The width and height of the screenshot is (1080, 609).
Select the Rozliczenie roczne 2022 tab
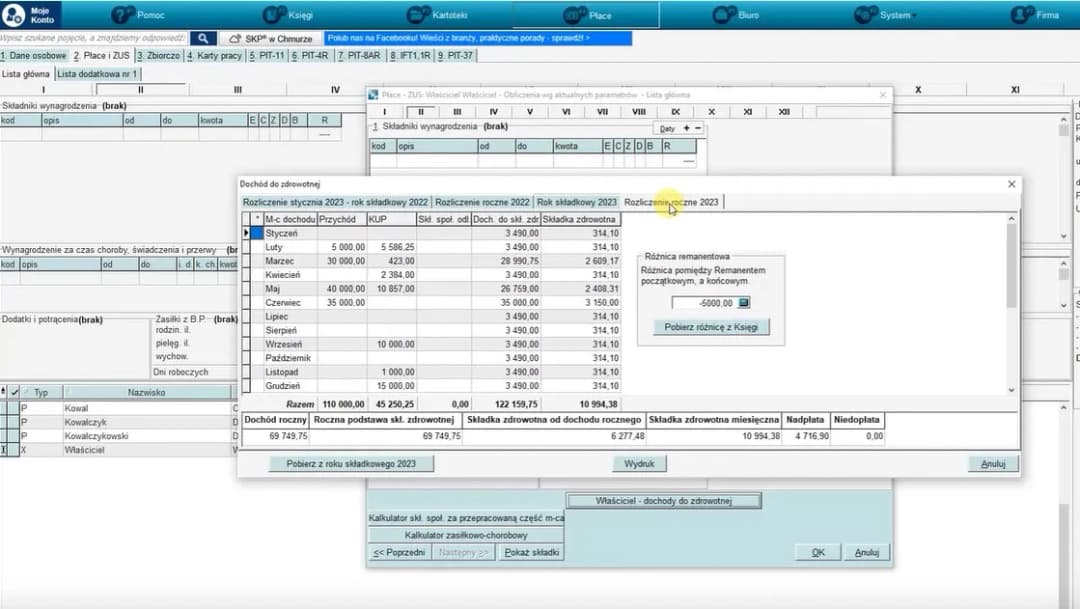[482, 202]
